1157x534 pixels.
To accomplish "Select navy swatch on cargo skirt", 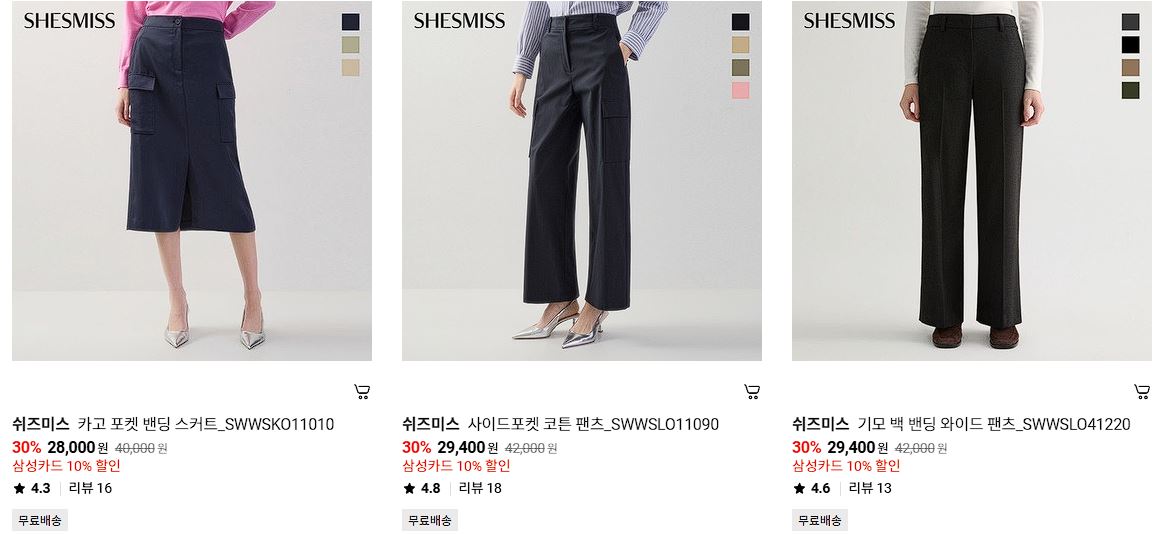I will point(350,22).
